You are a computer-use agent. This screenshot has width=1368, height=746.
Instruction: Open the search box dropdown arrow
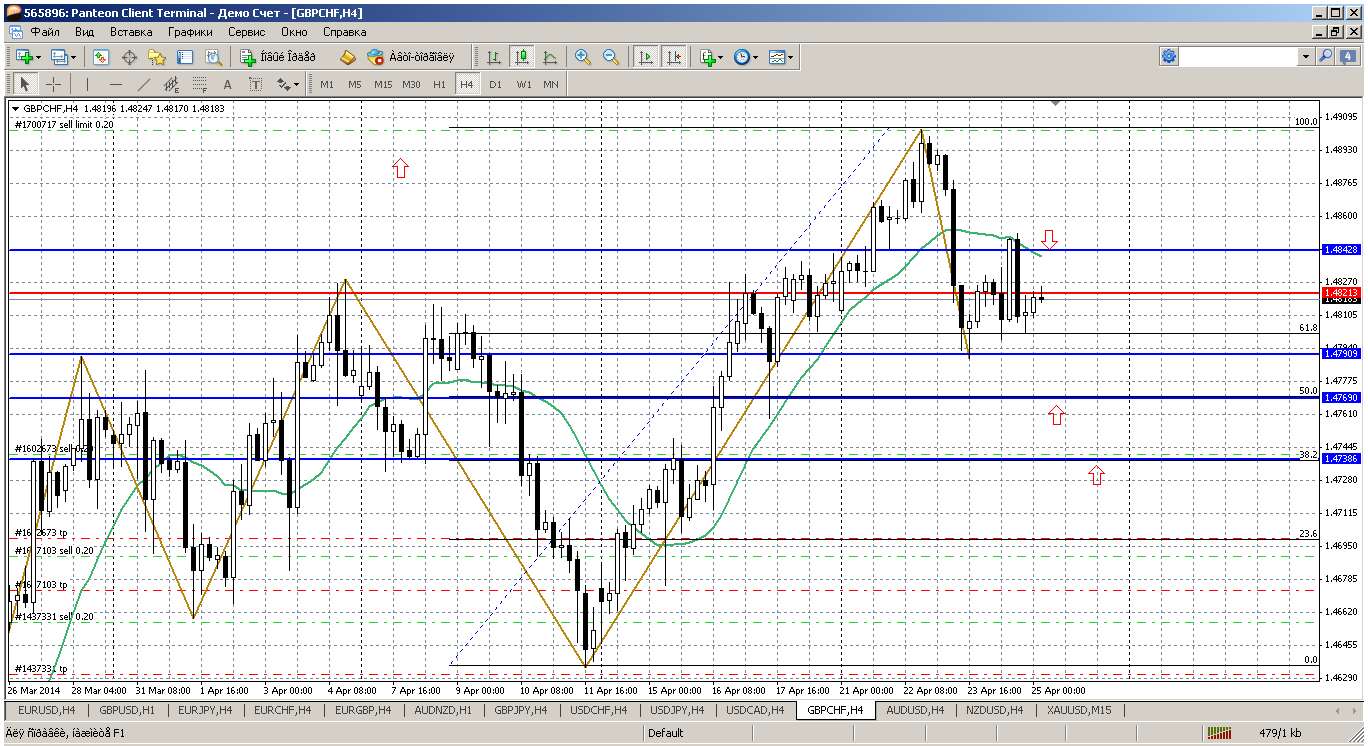(1305, 57)
